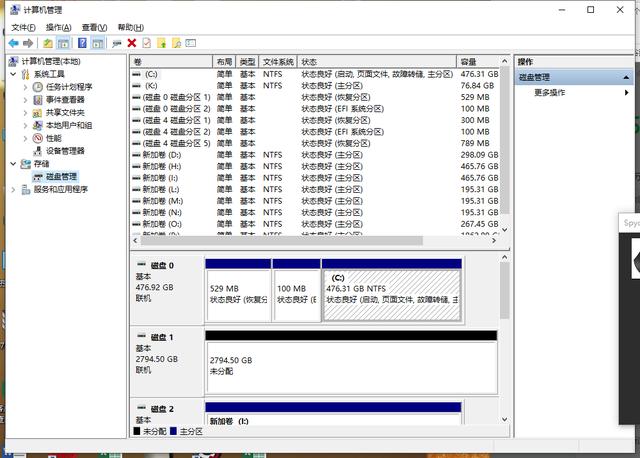The width and height of the screenshot is (640, 458).
Task: Sort by the 类型 column header
Action: (x=247, y=62)
